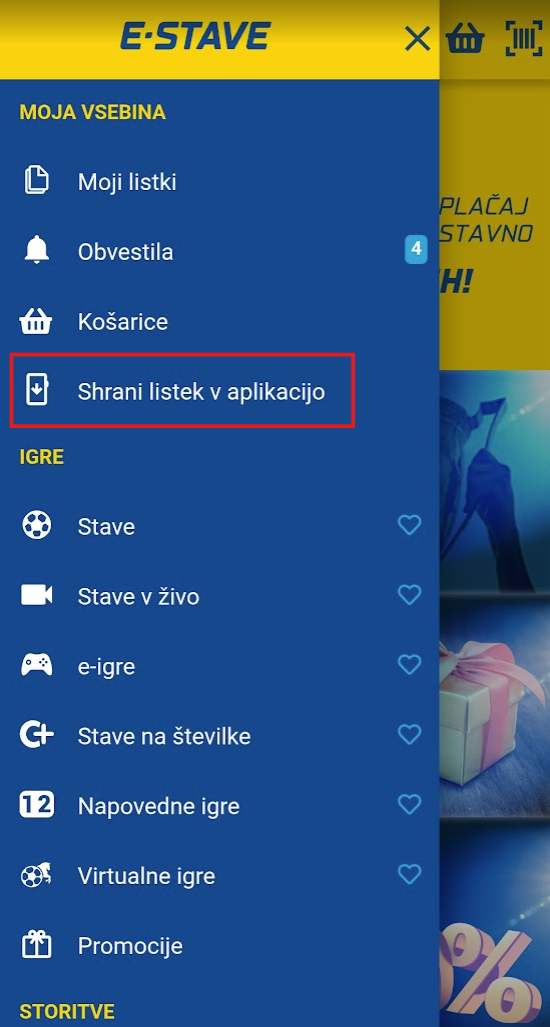This screenshot has height=1027, width=550.
Task: Favorite Stave with the heart toggle
Action: tap(410, 525)
